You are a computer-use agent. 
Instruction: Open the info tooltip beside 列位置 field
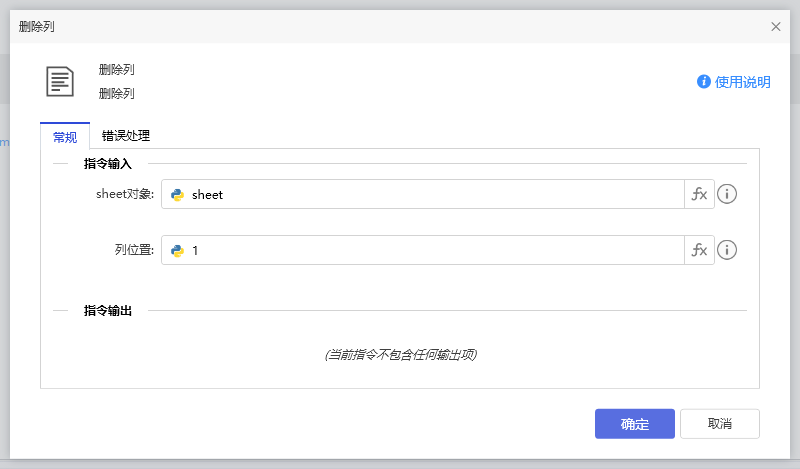[x=728, y=250]
